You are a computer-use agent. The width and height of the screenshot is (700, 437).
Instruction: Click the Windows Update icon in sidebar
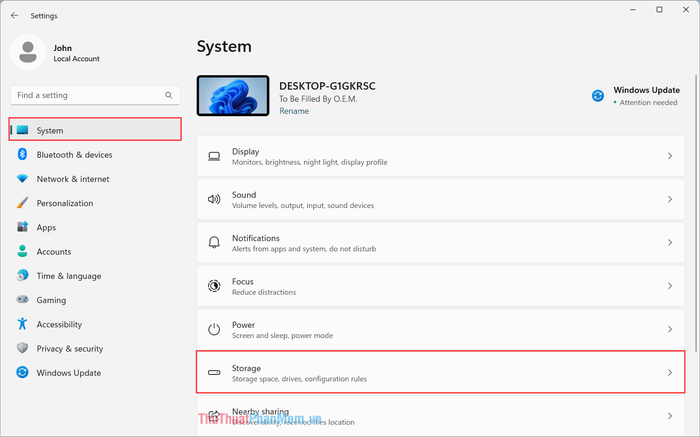[x=22, y=372]
